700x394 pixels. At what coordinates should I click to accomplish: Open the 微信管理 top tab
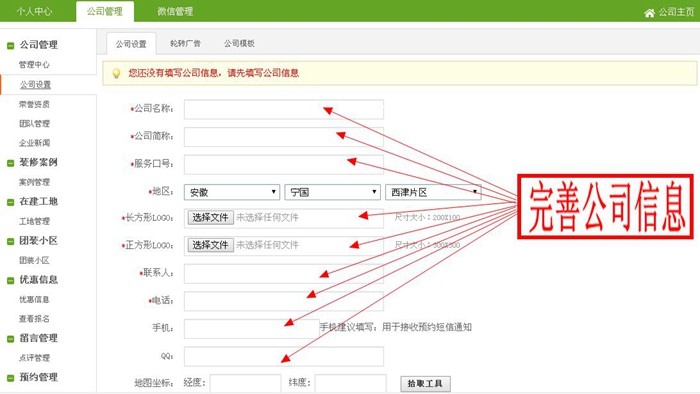[x=175, y=12]
